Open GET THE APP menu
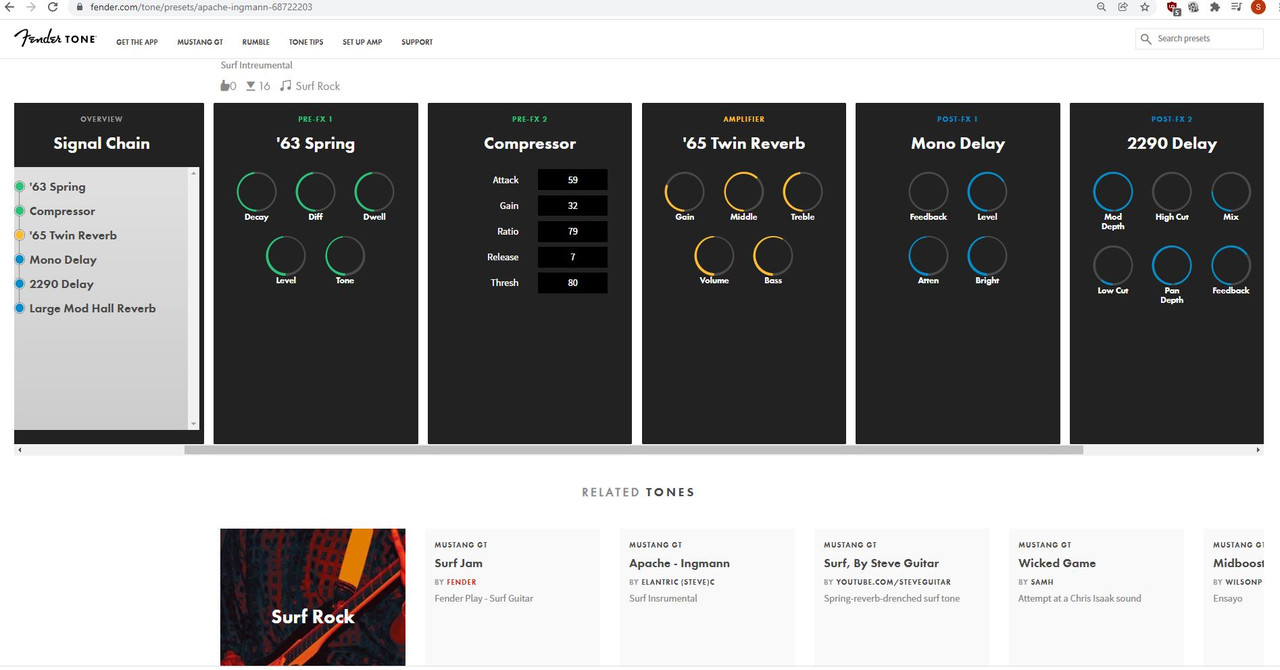The image size is (1280, 670). click(137, 42)
